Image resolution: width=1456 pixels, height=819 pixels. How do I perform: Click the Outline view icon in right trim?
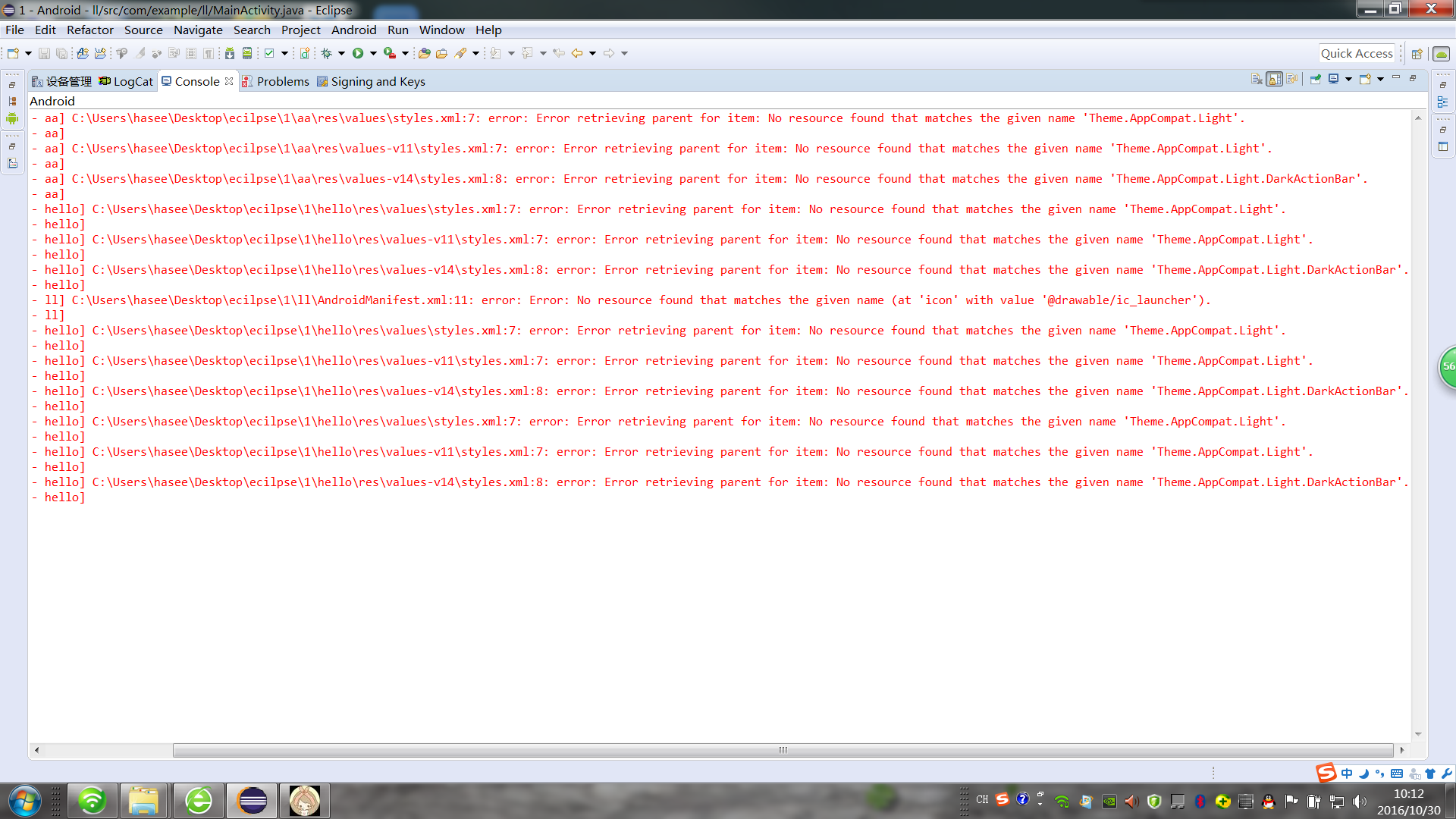pos(1443,102)
